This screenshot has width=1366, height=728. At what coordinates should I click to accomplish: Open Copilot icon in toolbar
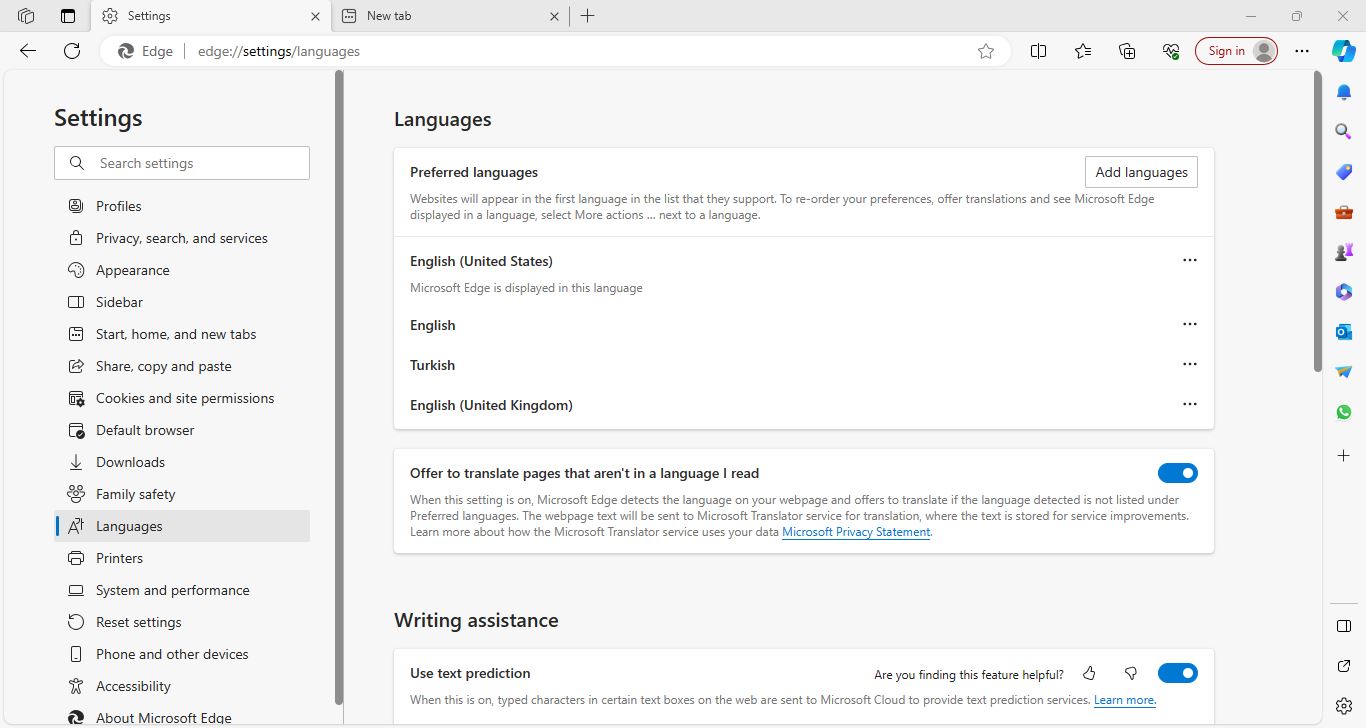click(1344, 51)
